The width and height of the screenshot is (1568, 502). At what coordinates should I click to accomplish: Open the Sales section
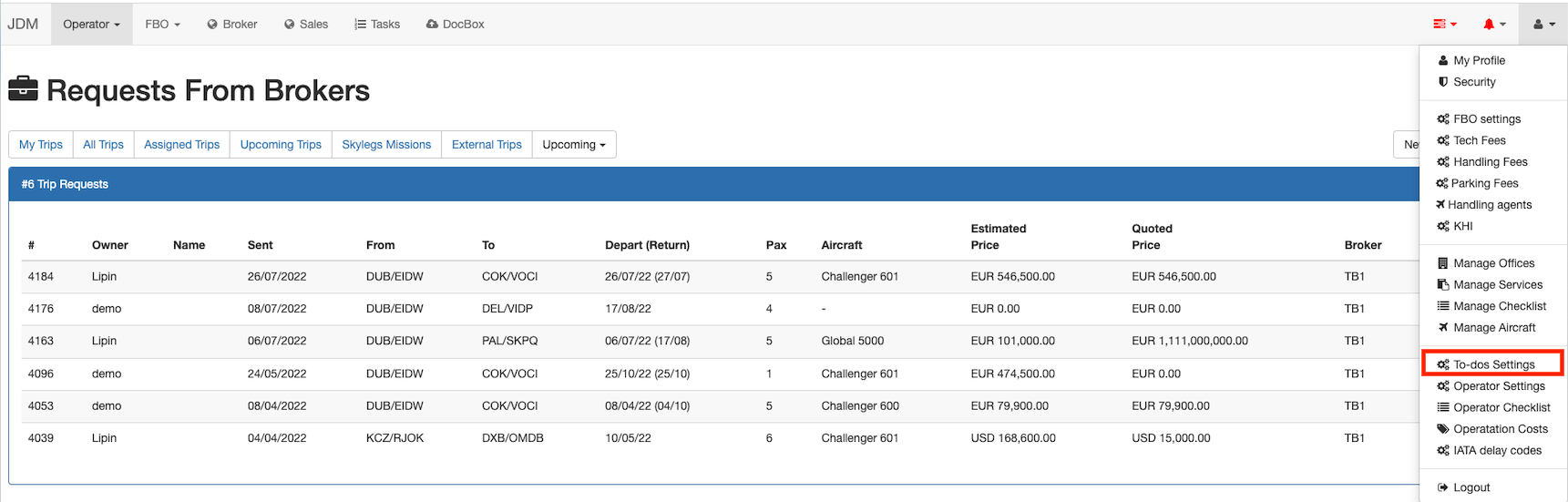(306, 25)
